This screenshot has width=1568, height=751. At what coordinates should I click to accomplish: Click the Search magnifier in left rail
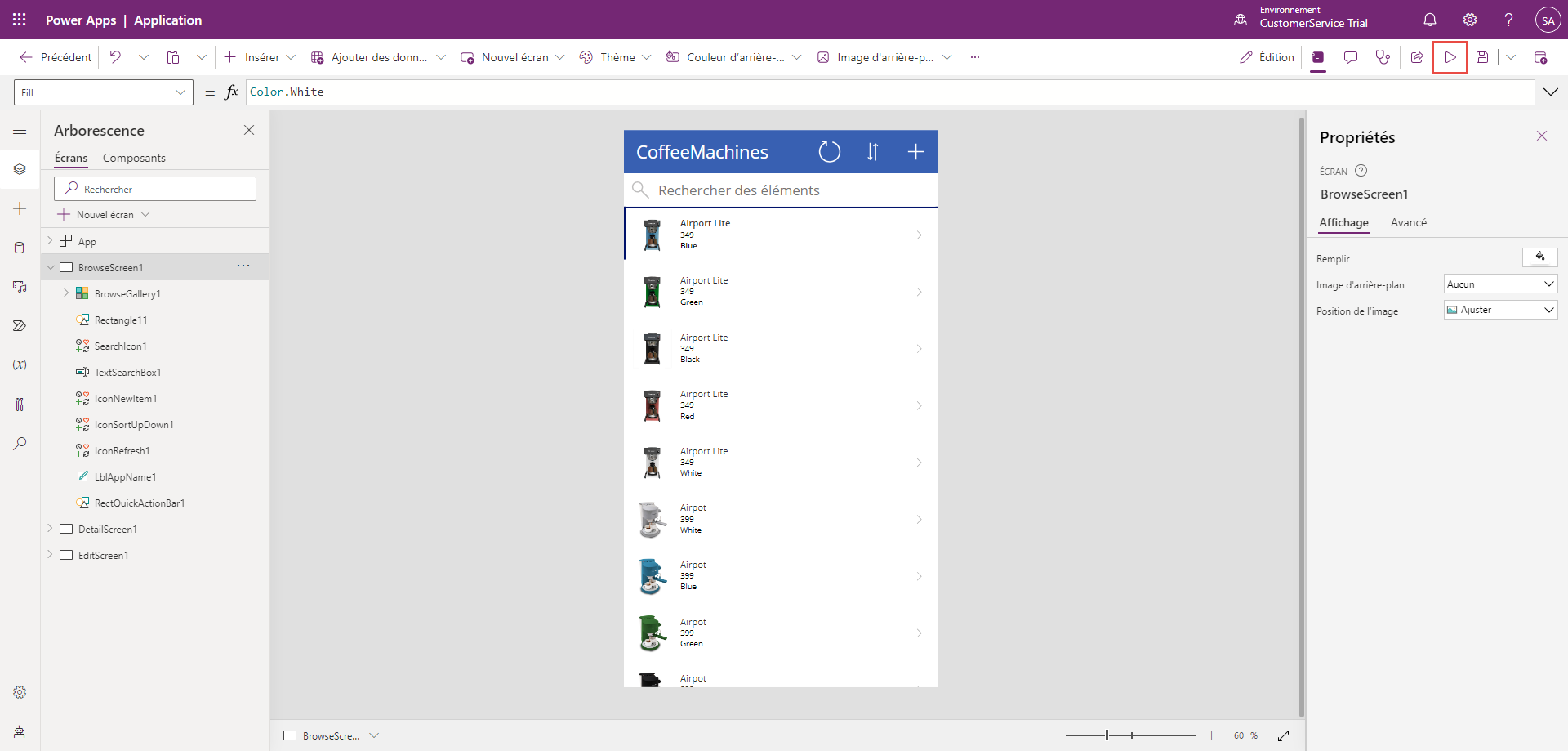(20, 443)
